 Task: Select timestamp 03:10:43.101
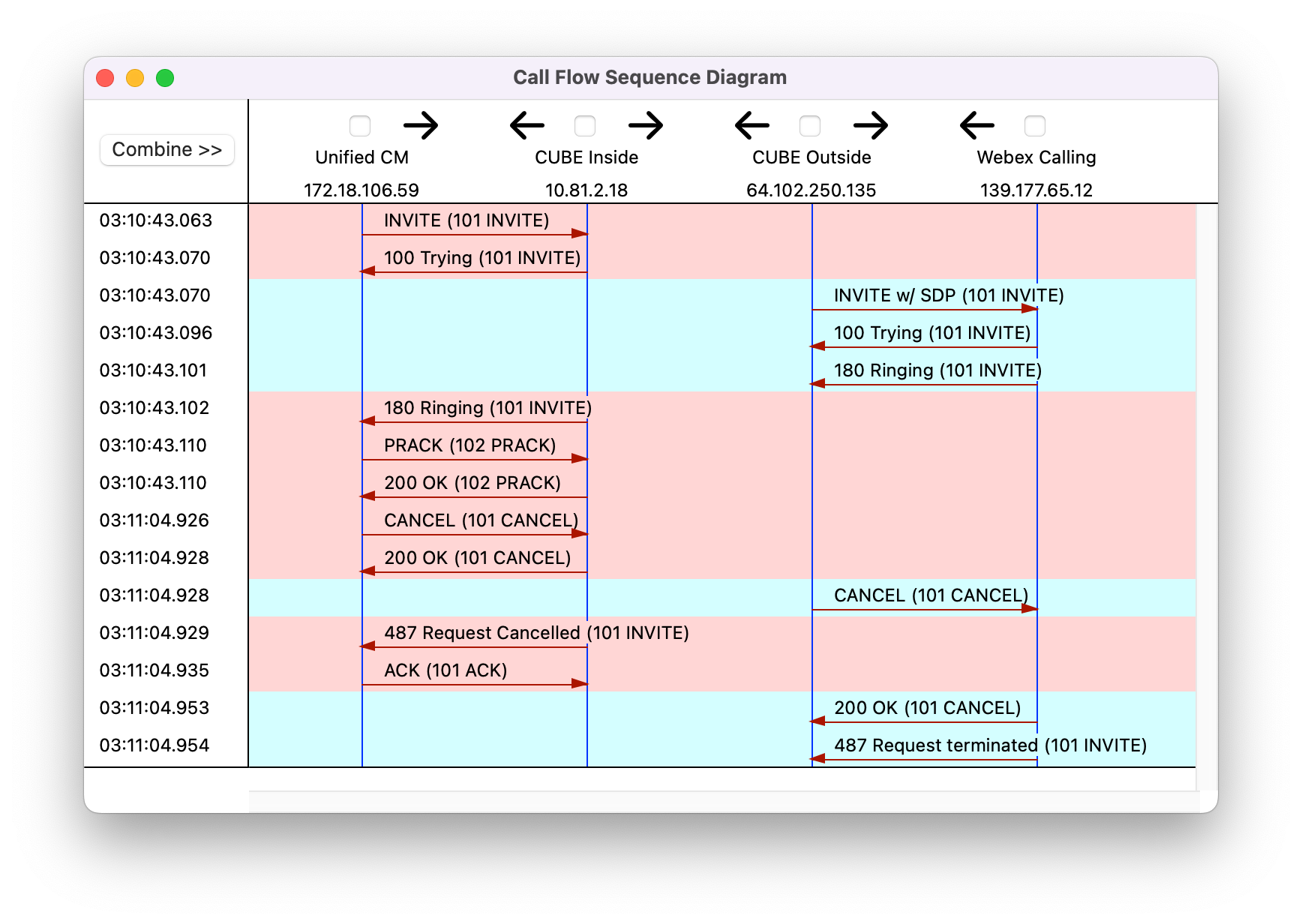153,370
